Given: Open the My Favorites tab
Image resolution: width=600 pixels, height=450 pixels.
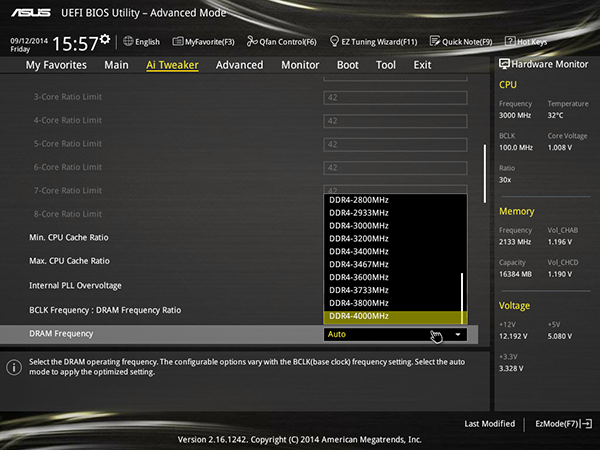Looking at the screenshot, I should click(56, 65).
